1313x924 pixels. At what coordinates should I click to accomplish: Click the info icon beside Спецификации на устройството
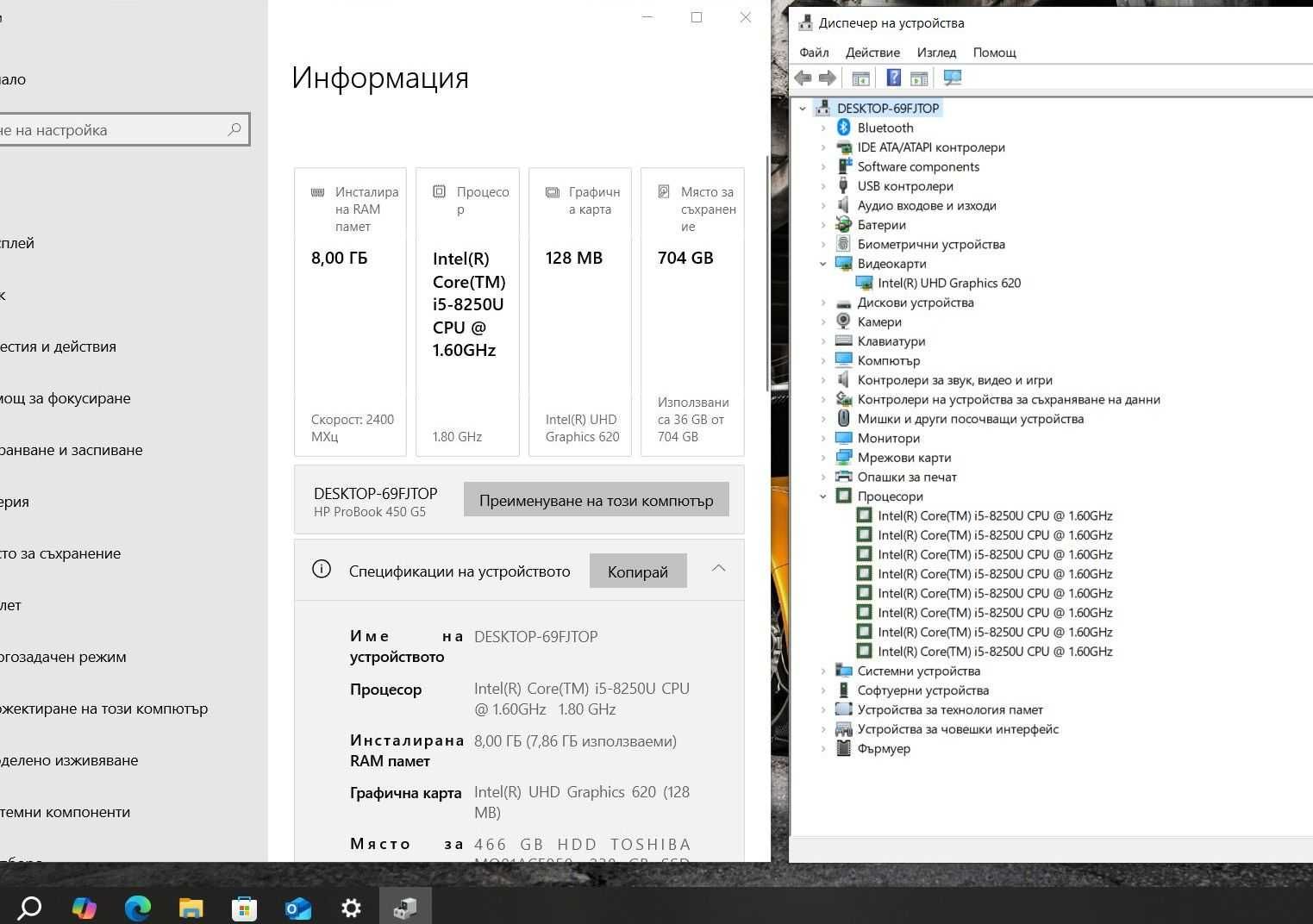pyautogui.click(x=322, y=569)
